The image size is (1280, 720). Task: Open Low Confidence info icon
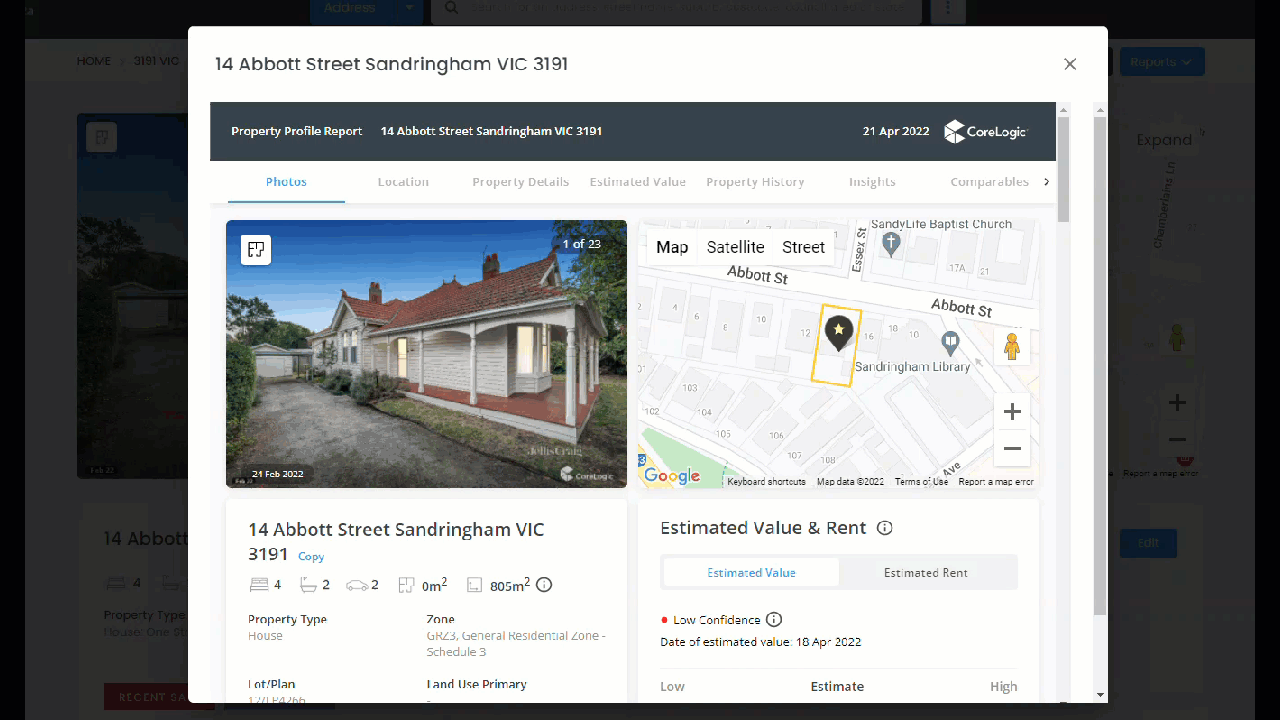tap(774, 620)
